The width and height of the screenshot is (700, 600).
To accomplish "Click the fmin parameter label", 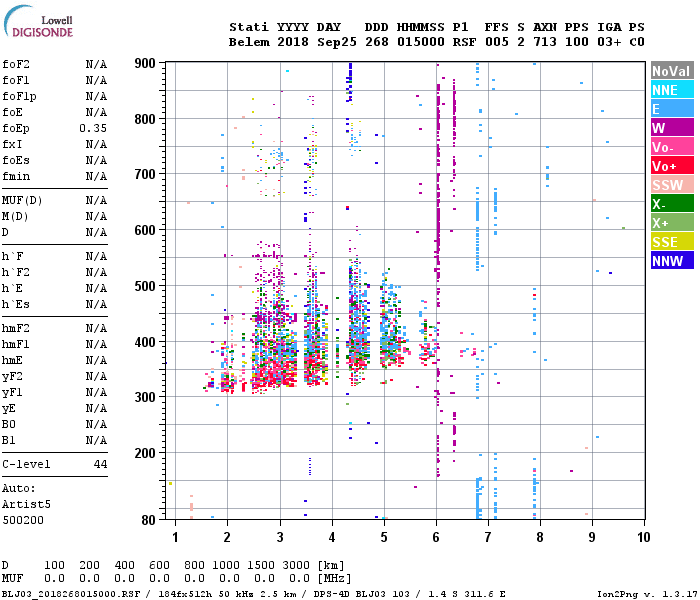I will tap(16, 176).
